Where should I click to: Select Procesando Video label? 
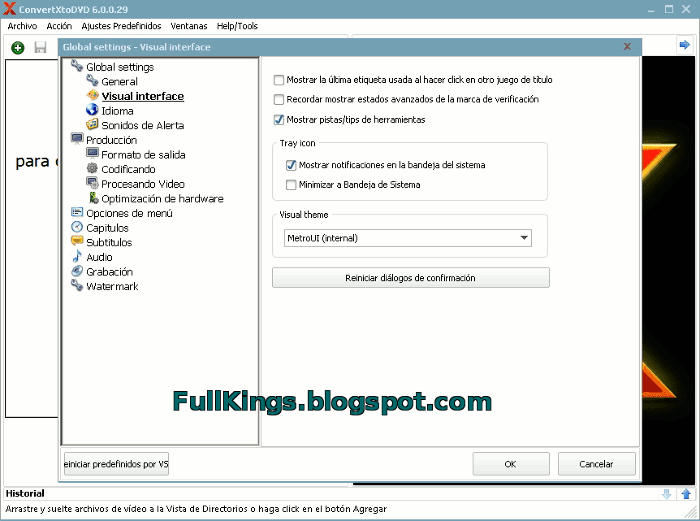pyautogui.click(x=143, y=184)
